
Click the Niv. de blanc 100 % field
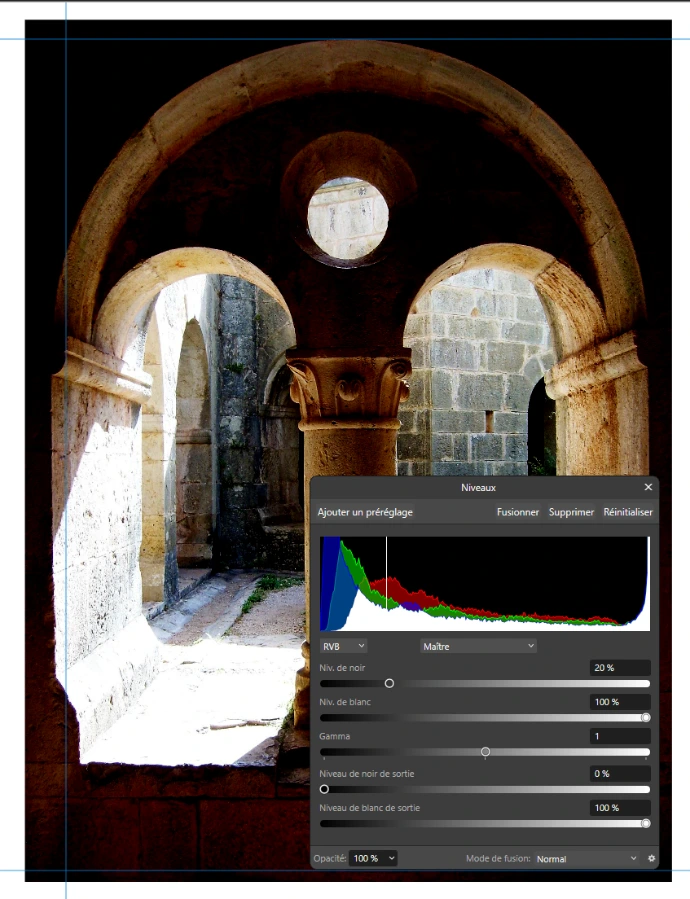tap(620, 702)
